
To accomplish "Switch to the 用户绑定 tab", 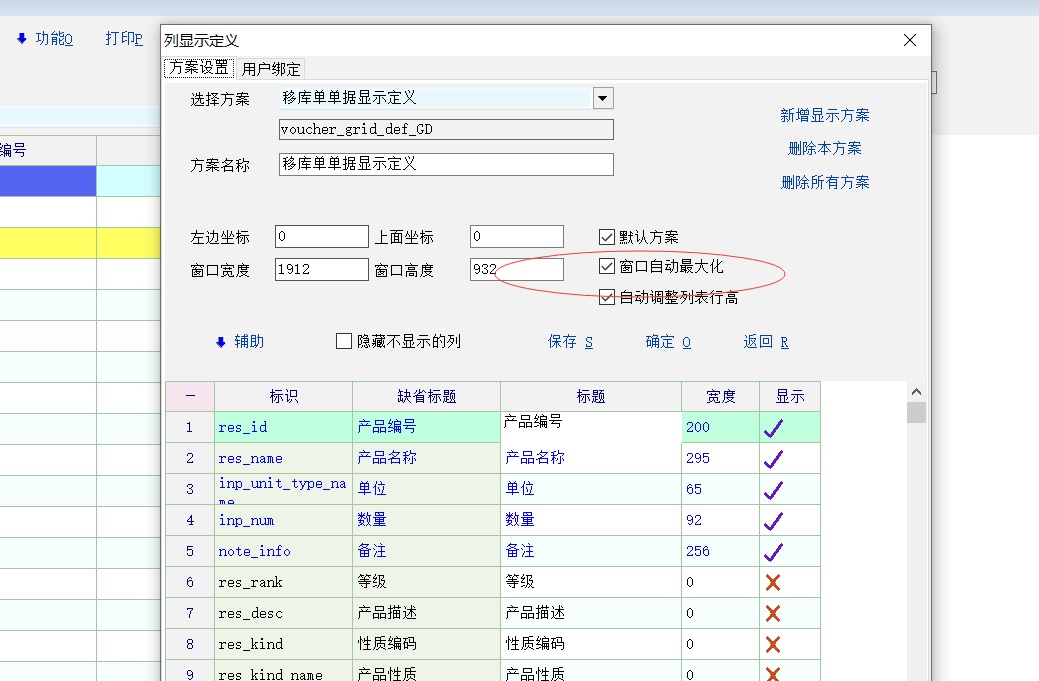I will (271, 69).
